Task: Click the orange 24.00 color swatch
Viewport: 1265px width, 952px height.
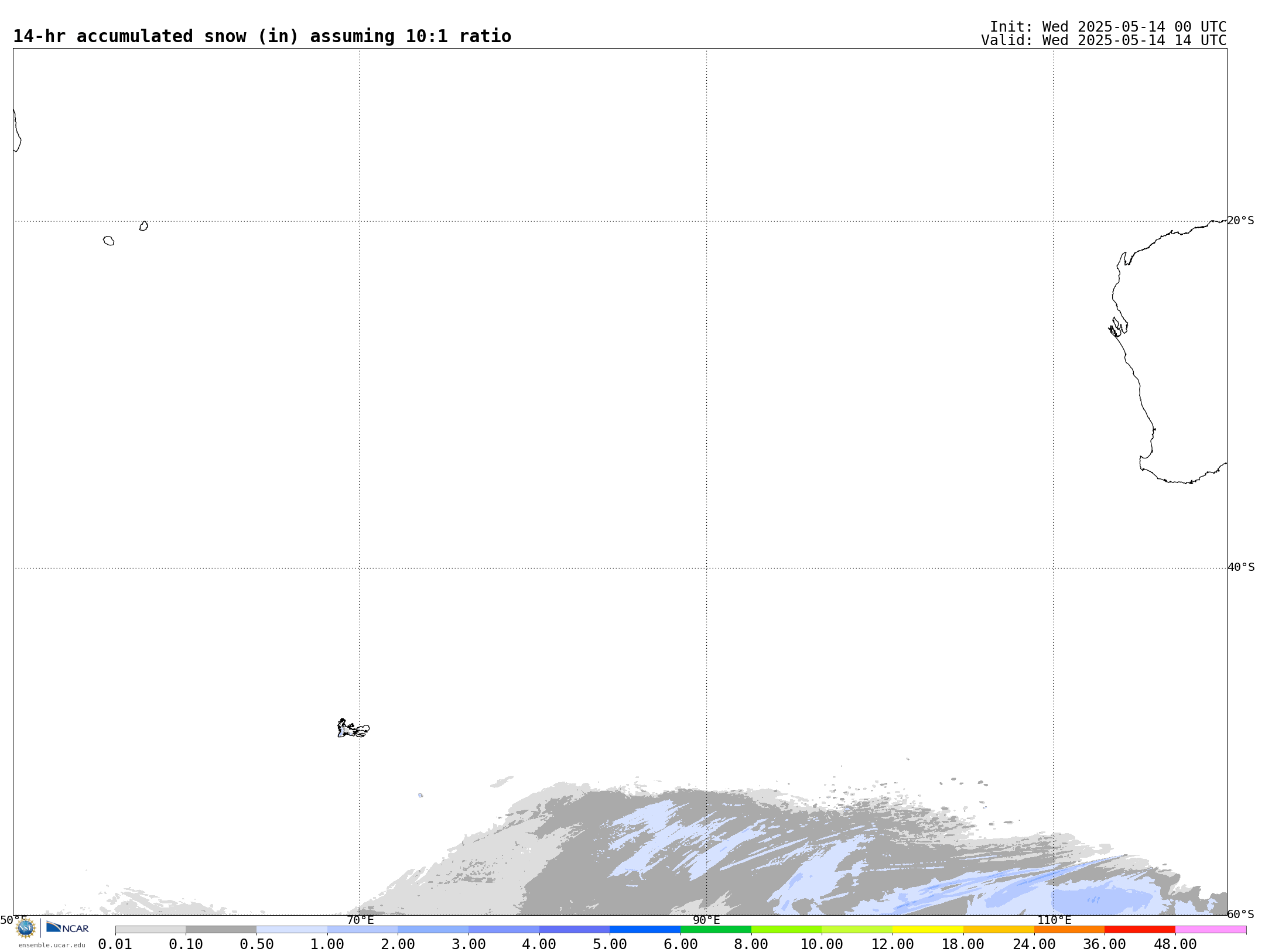Action: (1069, 930)
